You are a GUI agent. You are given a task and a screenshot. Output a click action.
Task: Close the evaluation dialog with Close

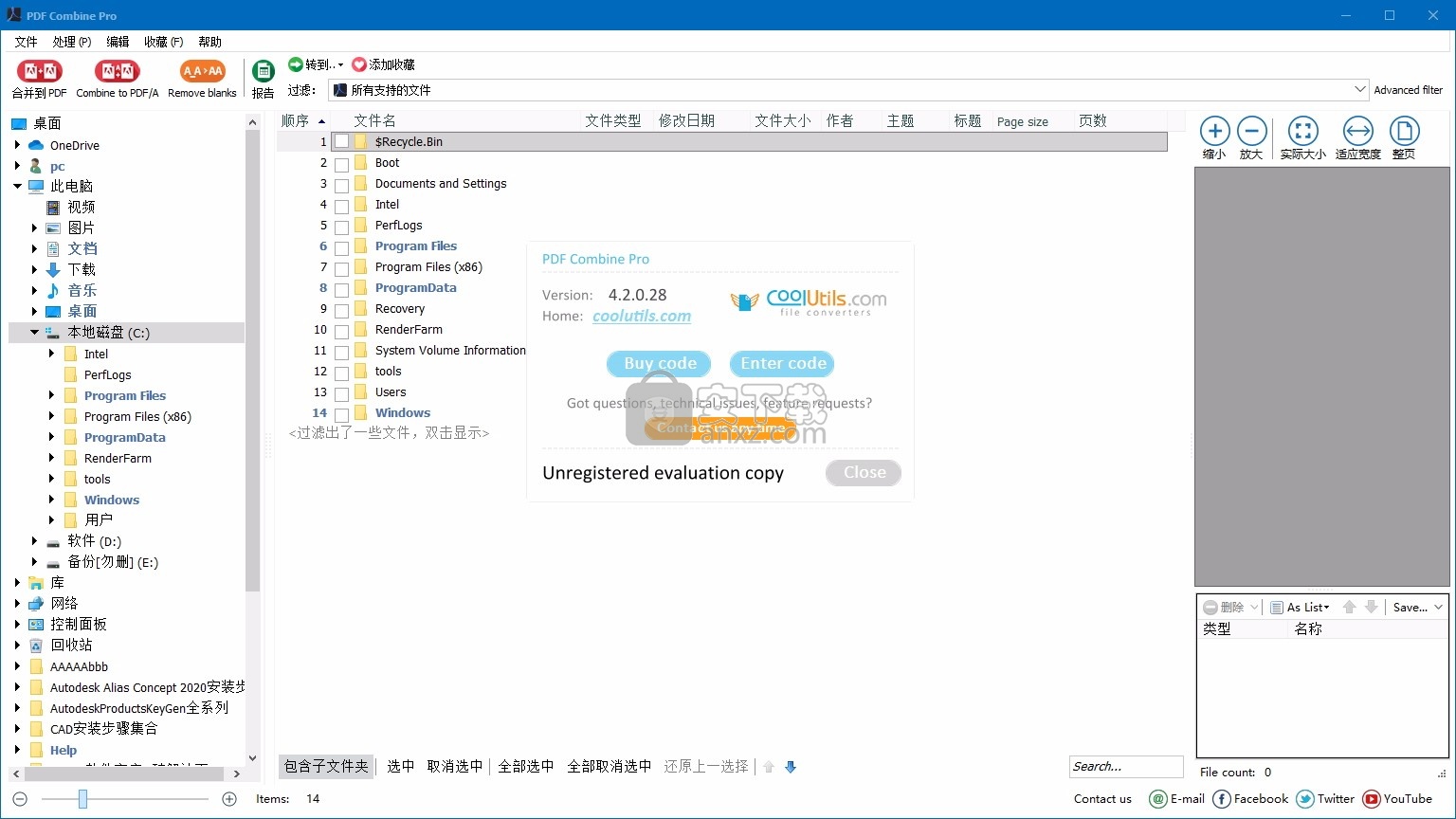pos(864,472)
